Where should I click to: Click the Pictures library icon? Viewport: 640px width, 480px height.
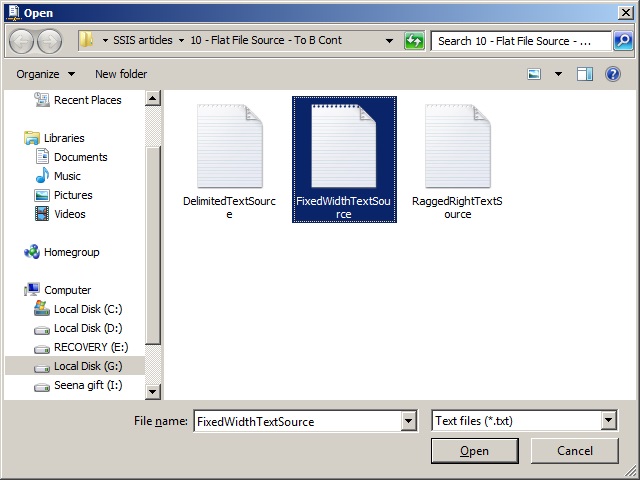tap(42, 195)
